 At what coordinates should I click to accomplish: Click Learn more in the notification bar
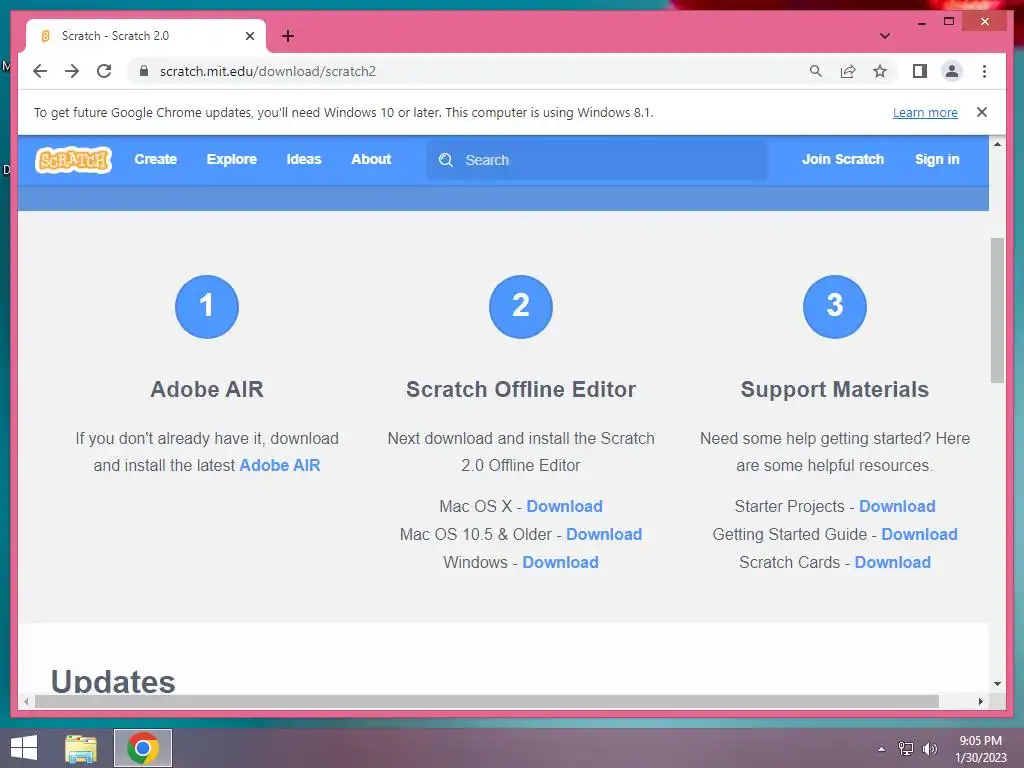925,112
